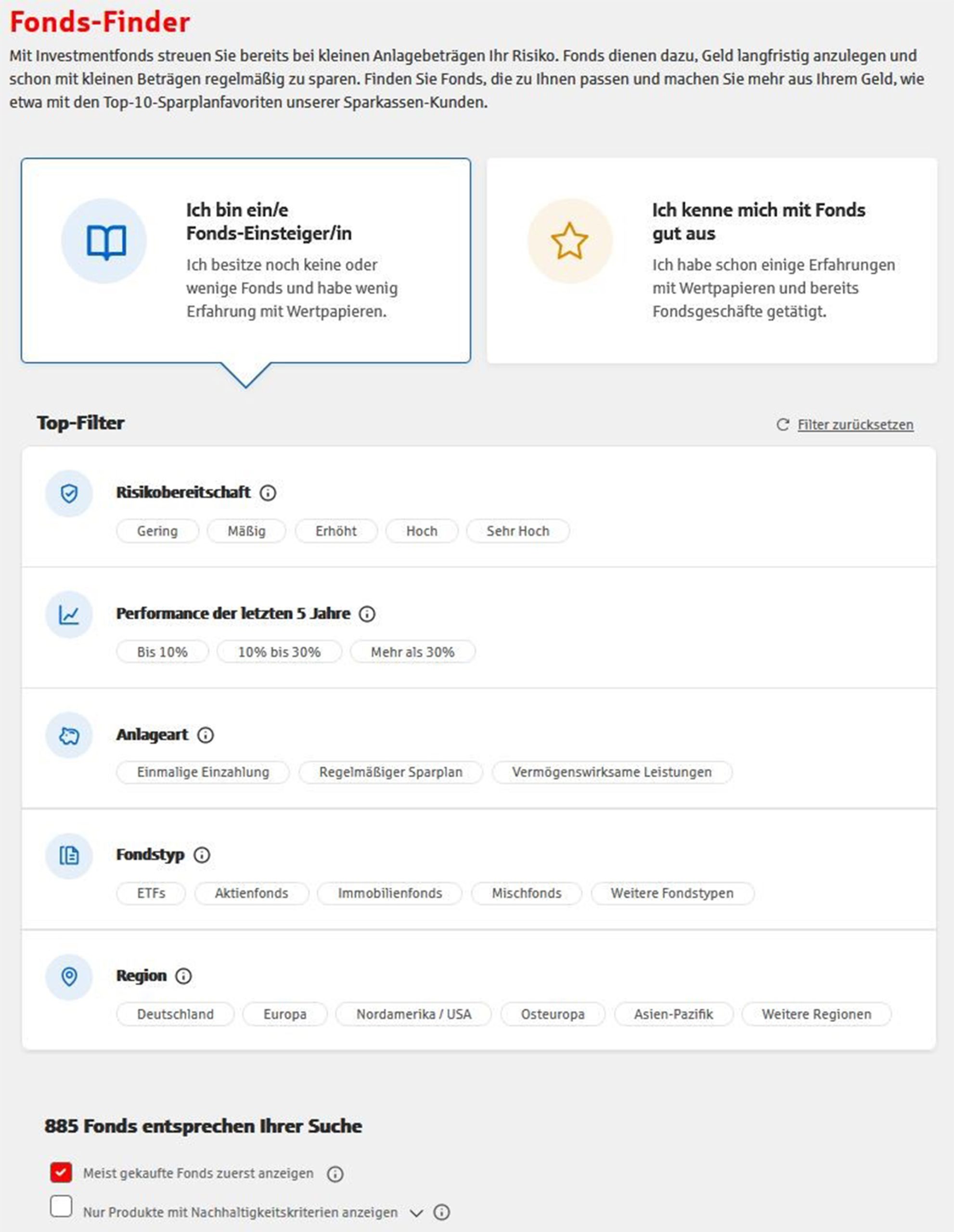Select the ETFs fund type chip
The height and width of the screenshot is (1232, 954).
(151, 894)
